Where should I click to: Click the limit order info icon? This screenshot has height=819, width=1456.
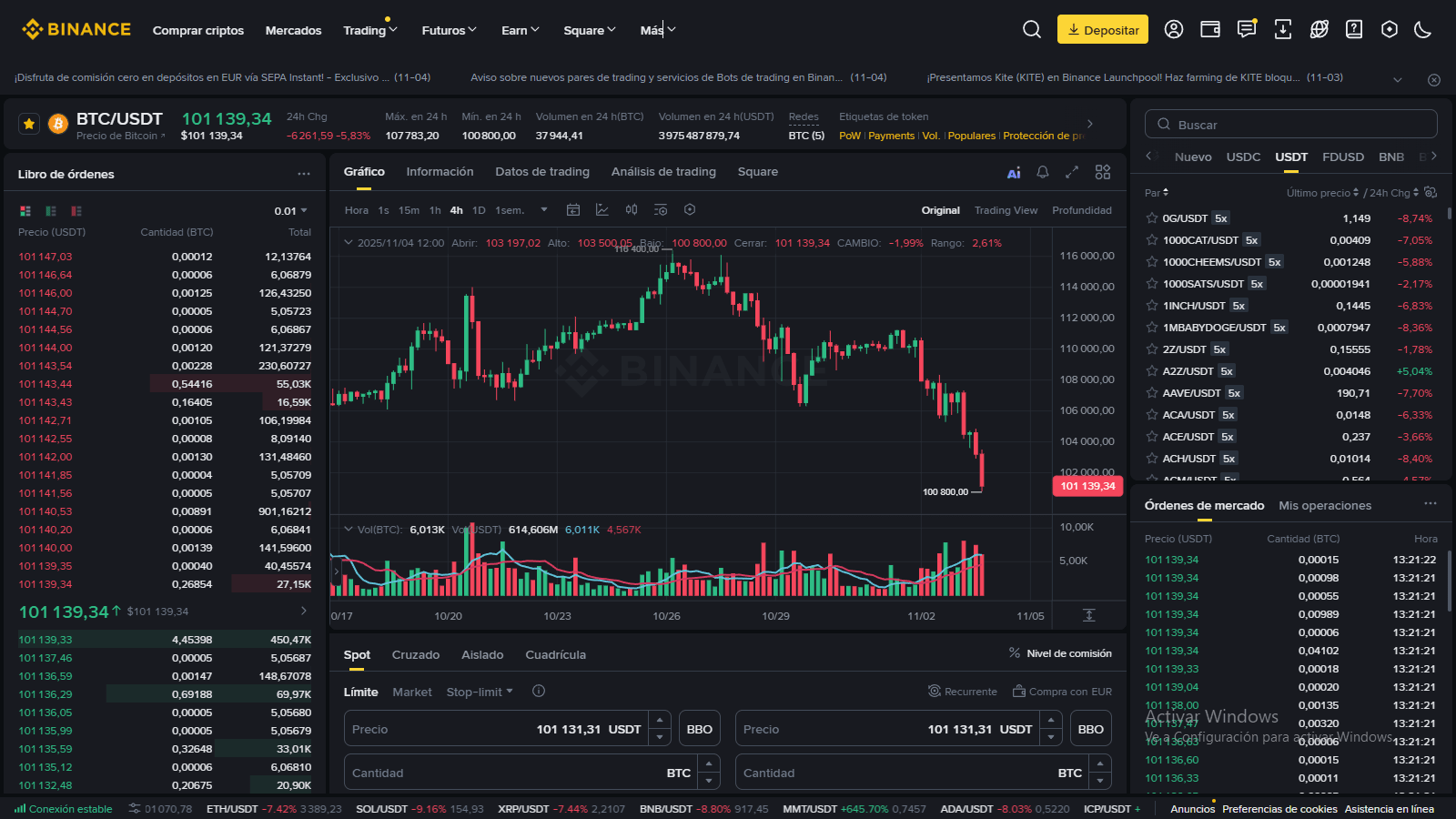pyautogui.click(x=539, y=692)
